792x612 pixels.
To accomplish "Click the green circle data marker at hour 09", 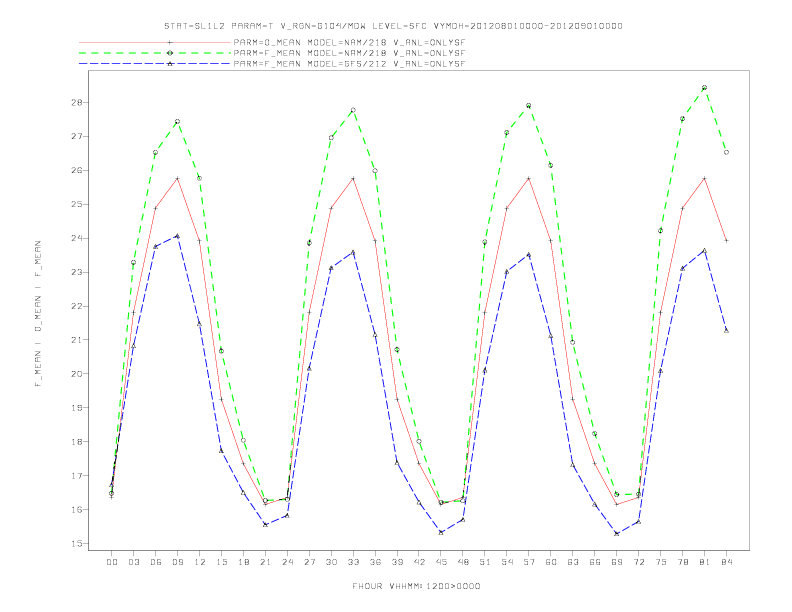I will click(177, 121).
